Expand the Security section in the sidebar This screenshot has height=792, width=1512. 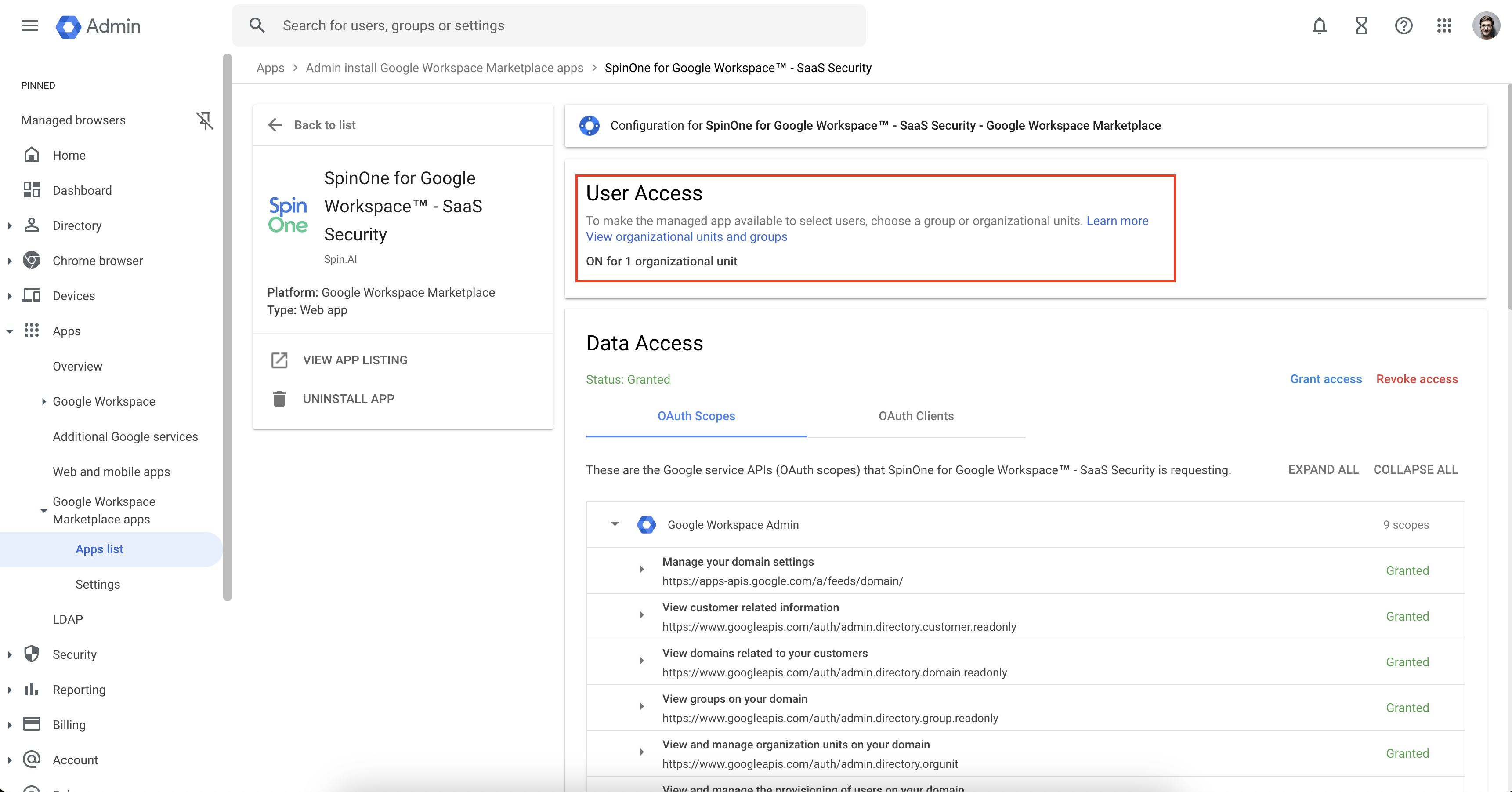click(10, 654)
